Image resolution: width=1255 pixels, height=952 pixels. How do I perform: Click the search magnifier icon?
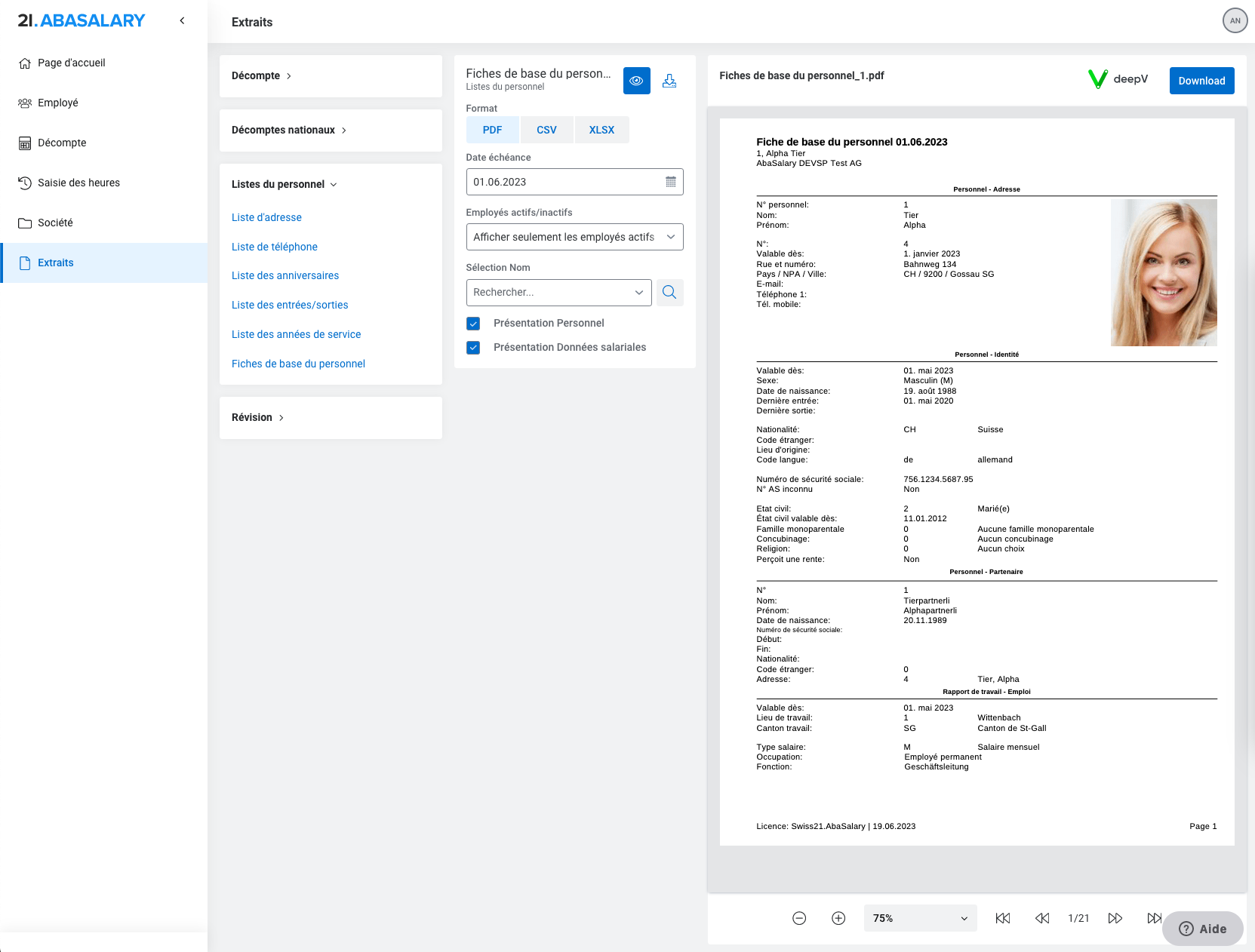point(669,292)
